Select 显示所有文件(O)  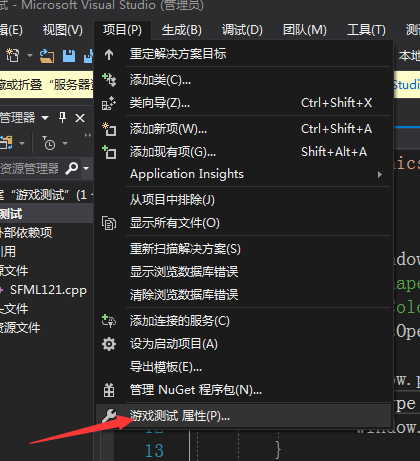(243, 223)
